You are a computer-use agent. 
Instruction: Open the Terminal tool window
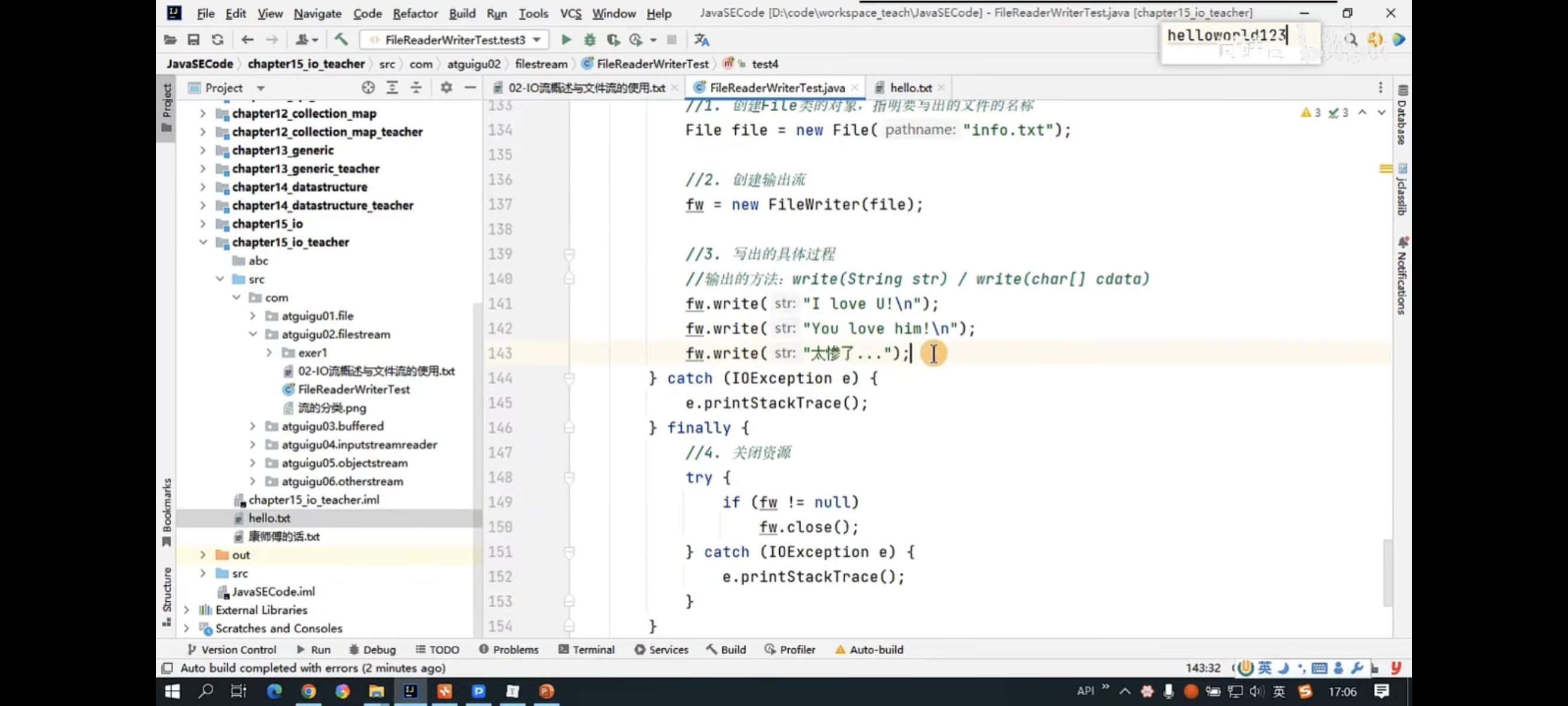(586, 650)
